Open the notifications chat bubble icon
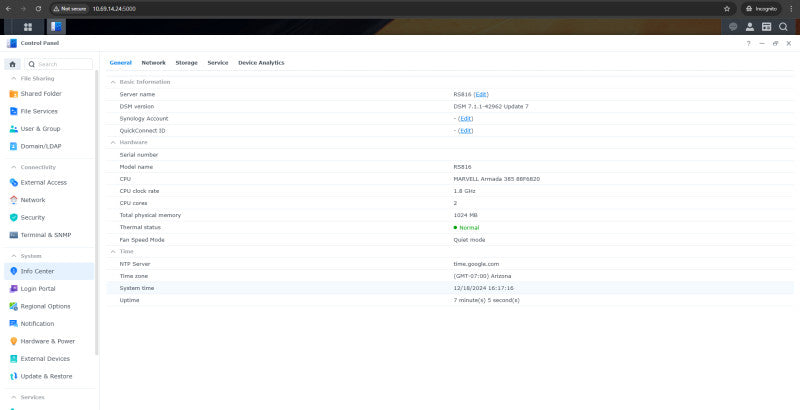This screenshot has width=800, height=410. (733, 27)
